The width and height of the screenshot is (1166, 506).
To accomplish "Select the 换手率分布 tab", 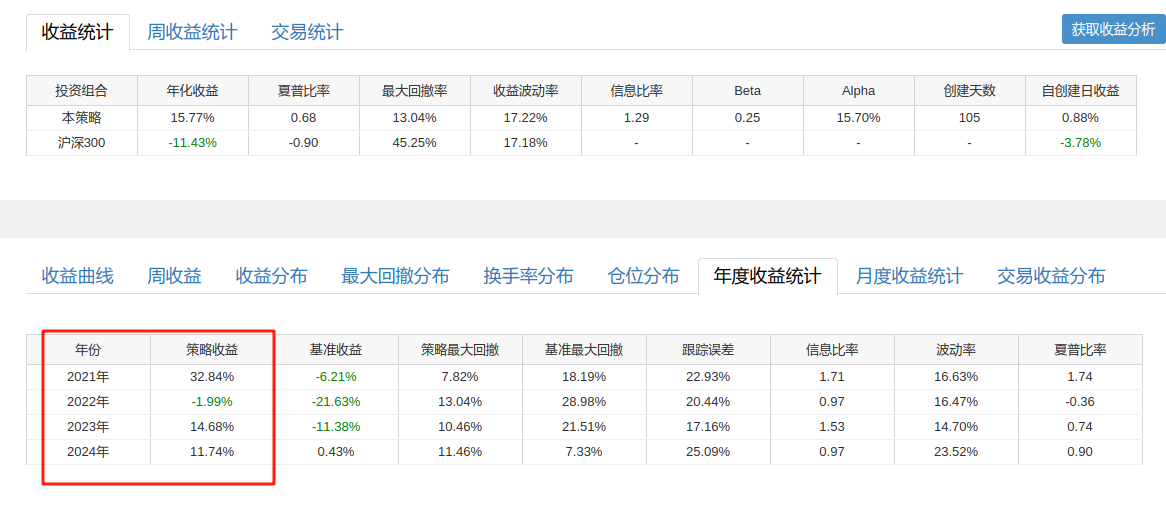I will pyautogui.click(x=528, y=276).
